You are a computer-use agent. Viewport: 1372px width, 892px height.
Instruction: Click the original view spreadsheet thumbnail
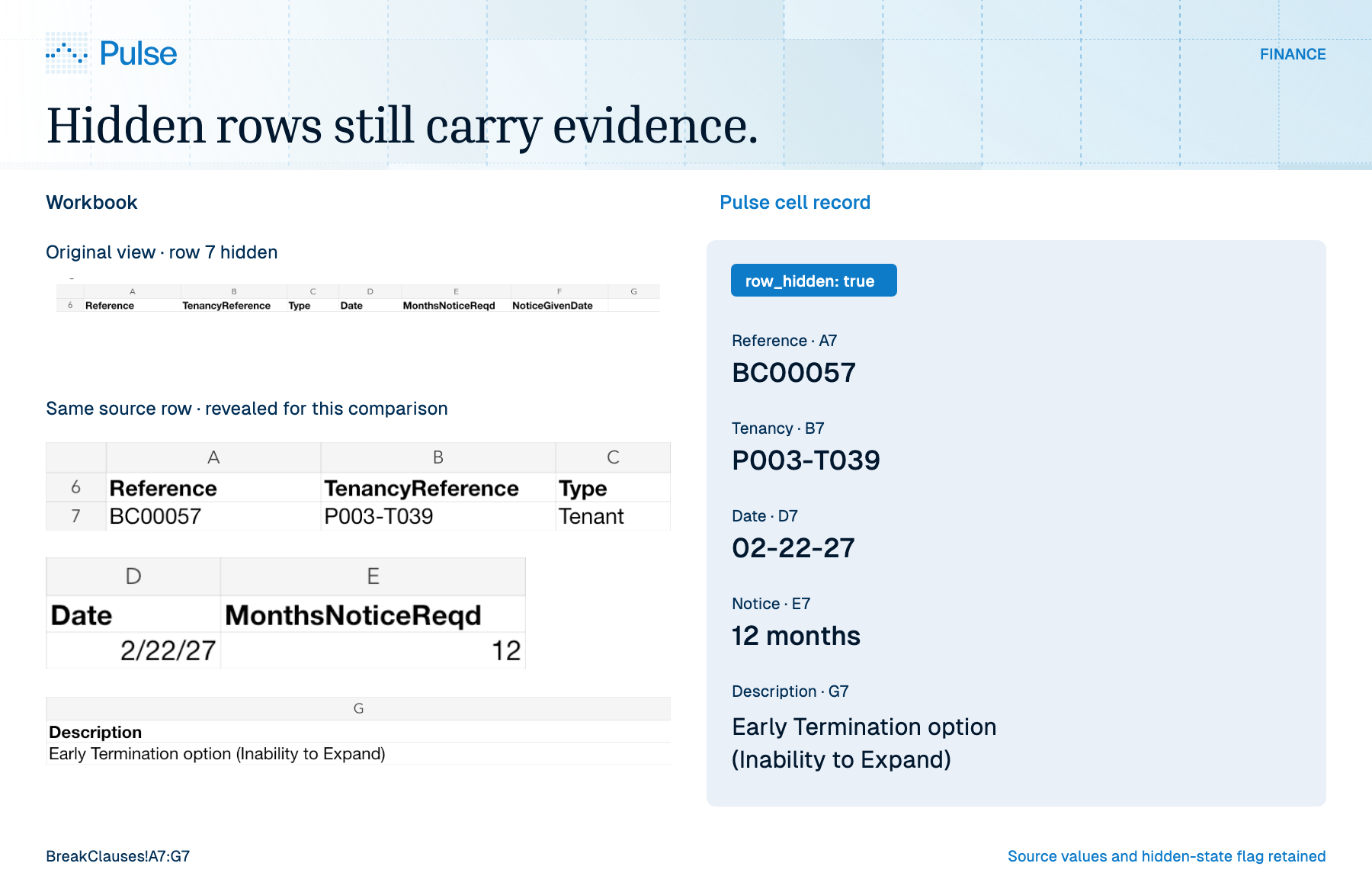358,299
